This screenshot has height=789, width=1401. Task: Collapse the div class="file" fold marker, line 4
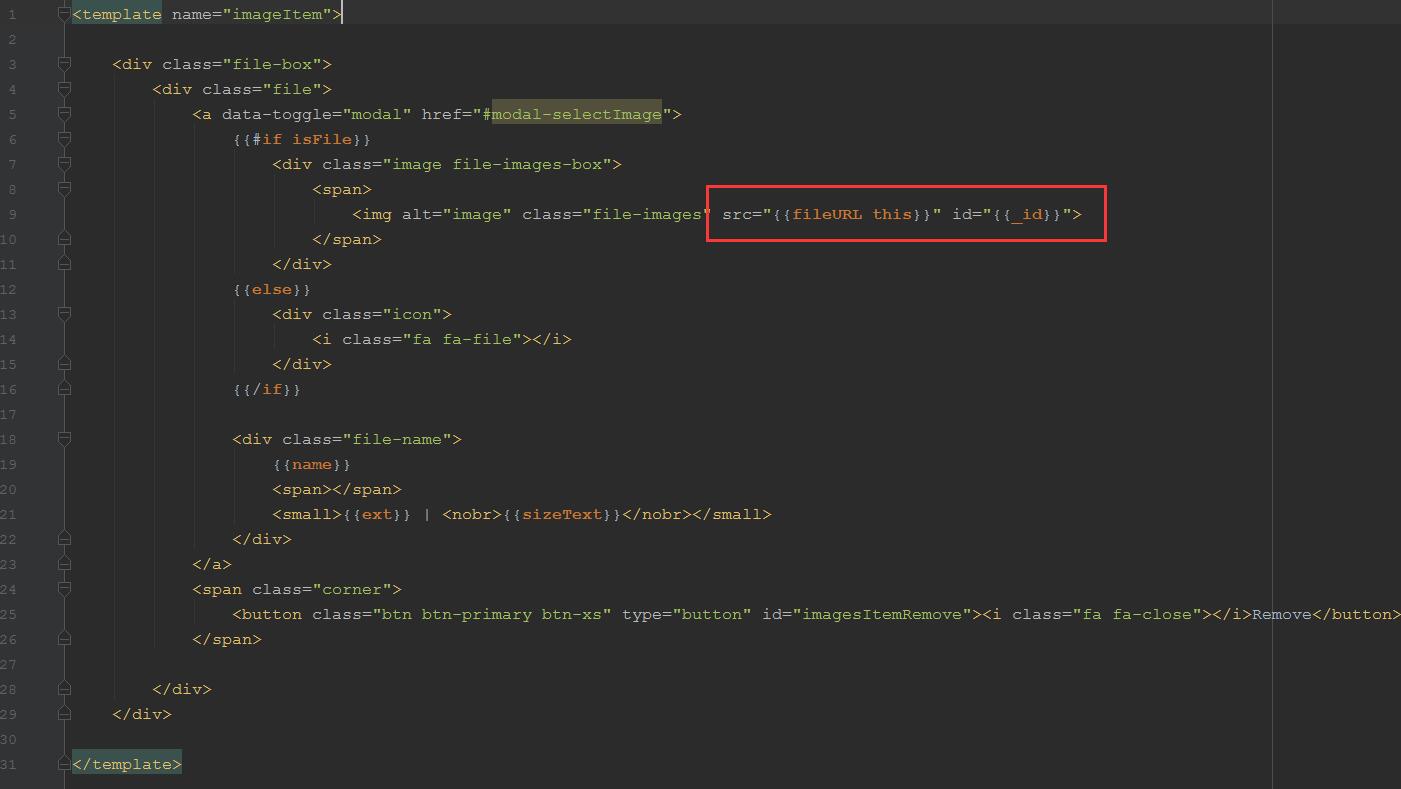(64, 89)
